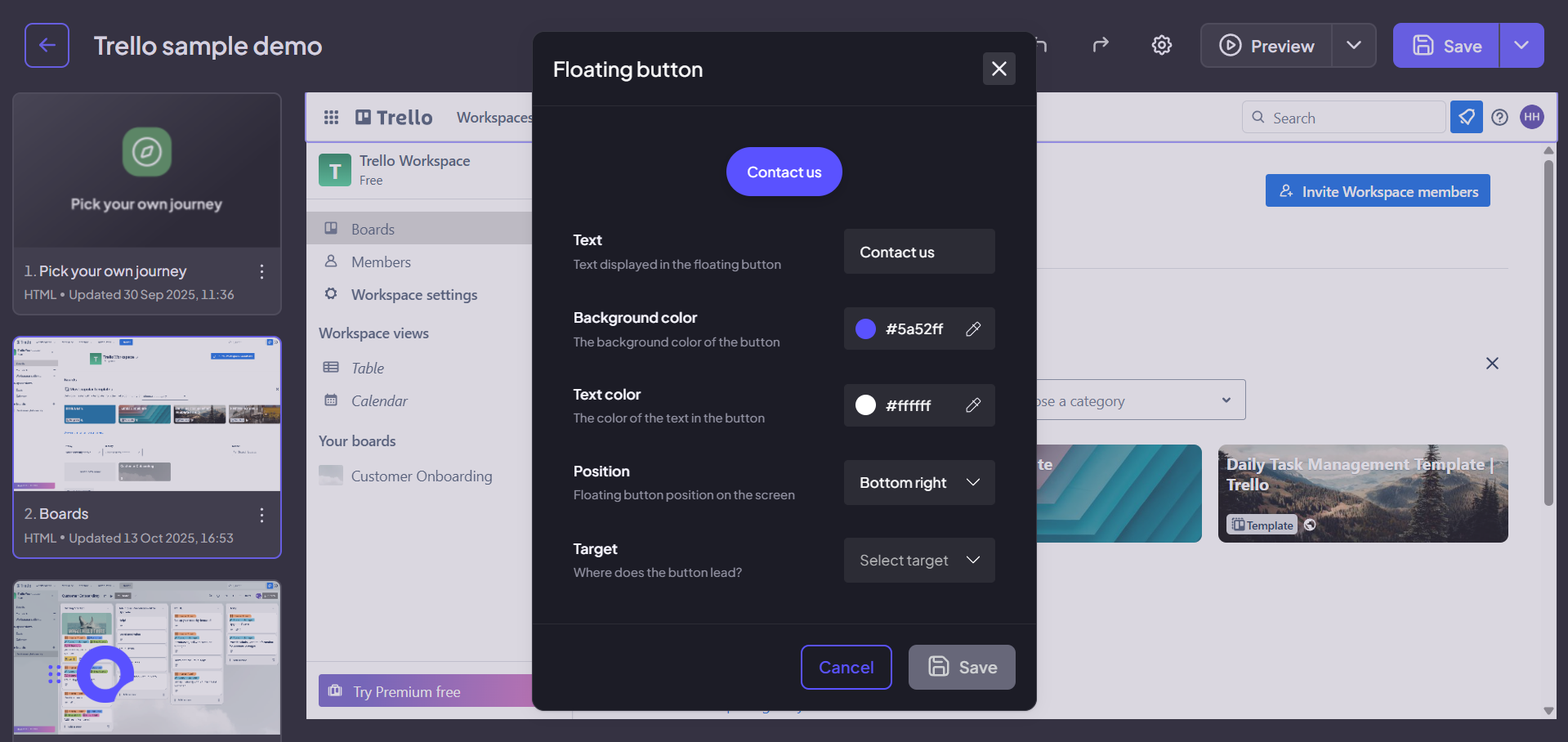Click the eyedropper for Text color
This screenshot has height=742, width=1568.
[x=973, y=405]
